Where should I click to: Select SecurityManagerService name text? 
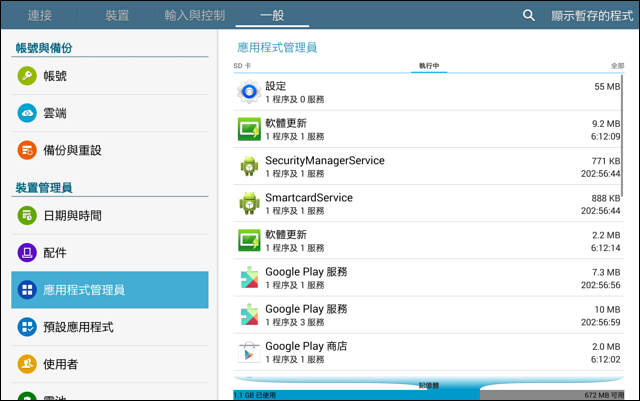[325, 160]
